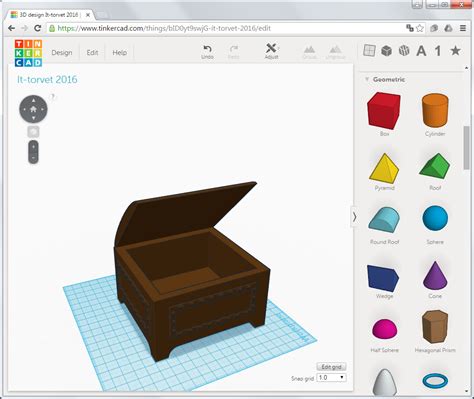Click the fit view button

[33, 132]
